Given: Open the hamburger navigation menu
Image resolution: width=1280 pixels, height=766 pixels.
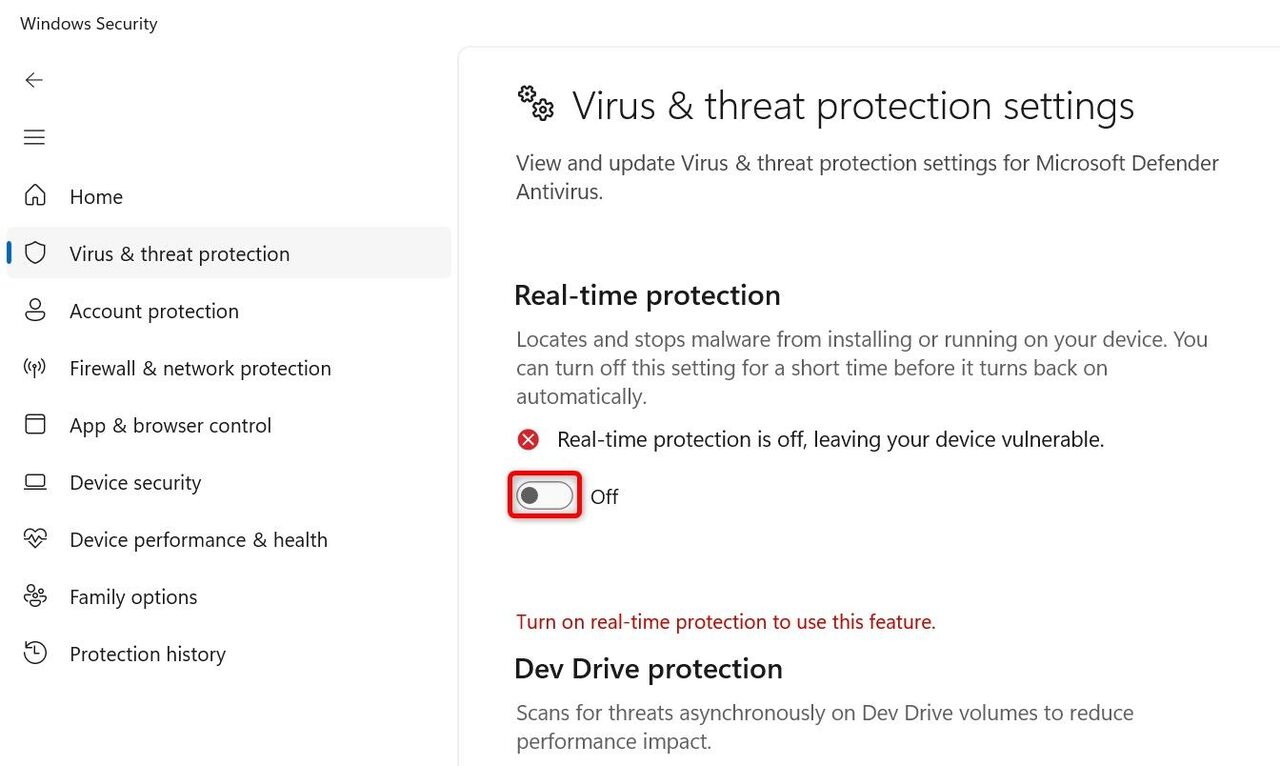Looking at the screenshot, I should (x=33, y=137).
